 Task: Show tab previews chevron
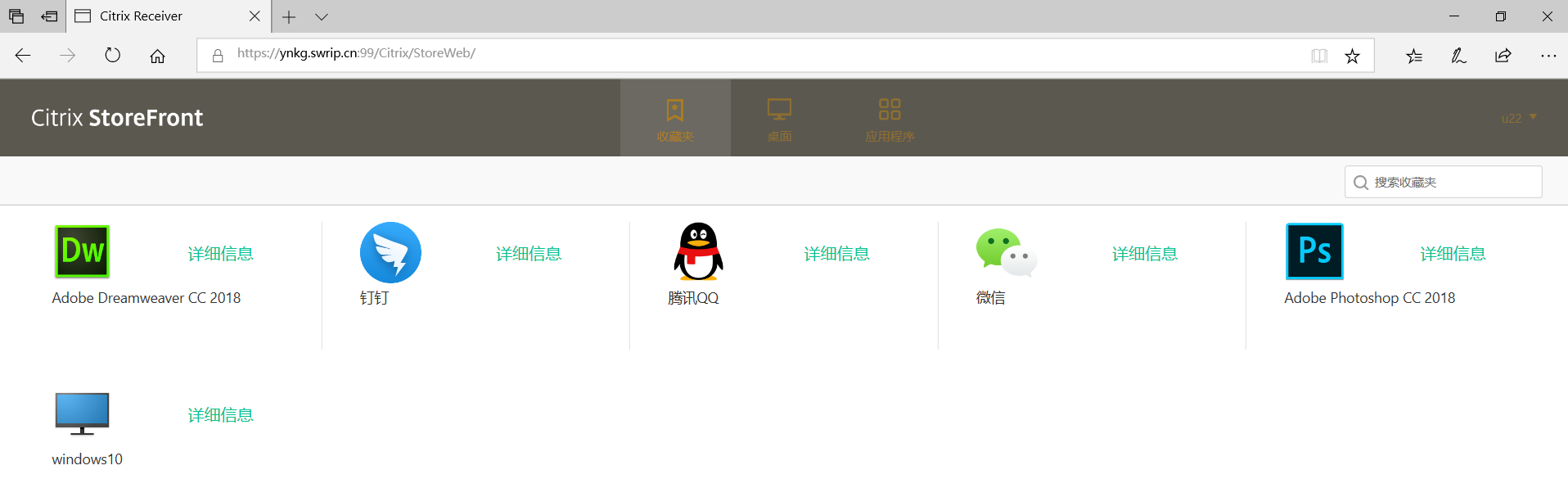click(322, 16)
